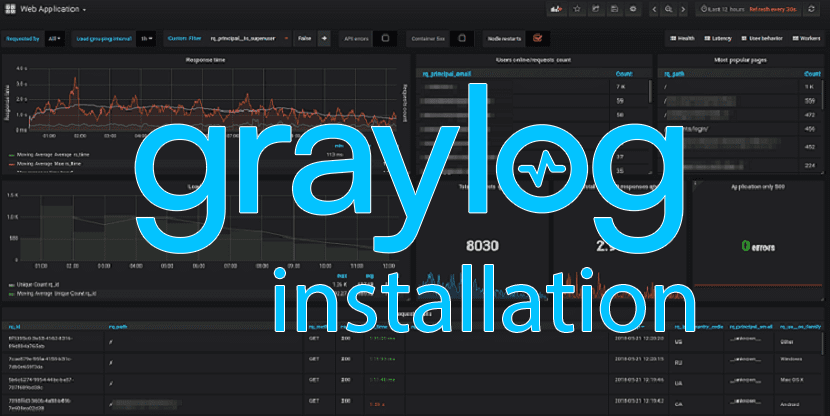Shift time range forward with right arrow

click(x=684, y=9)
